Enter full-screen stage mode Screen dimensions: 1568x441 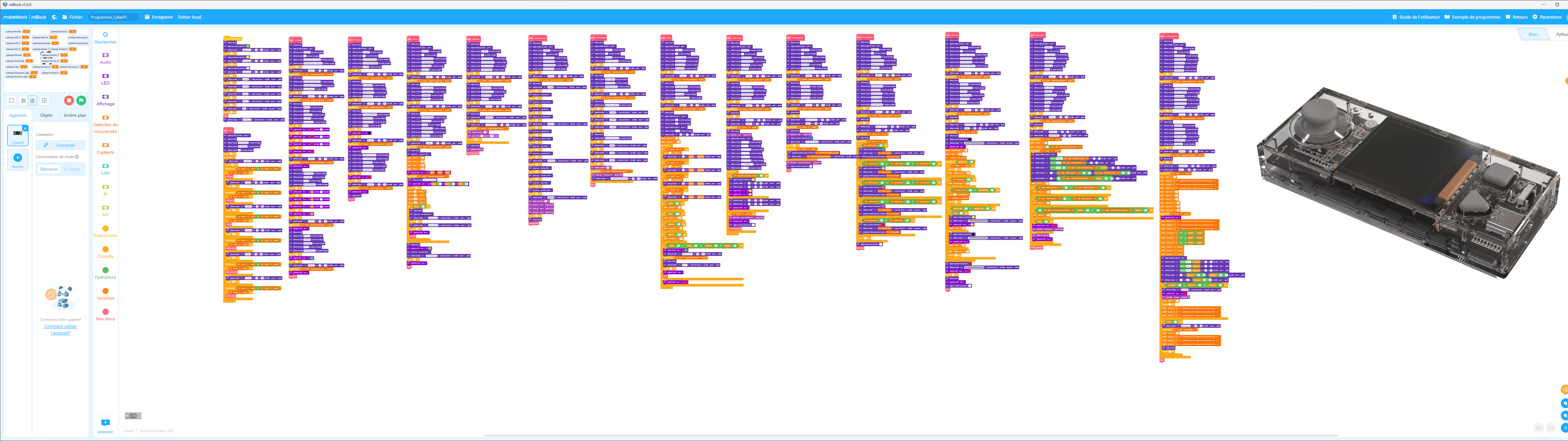pos(12,100)
